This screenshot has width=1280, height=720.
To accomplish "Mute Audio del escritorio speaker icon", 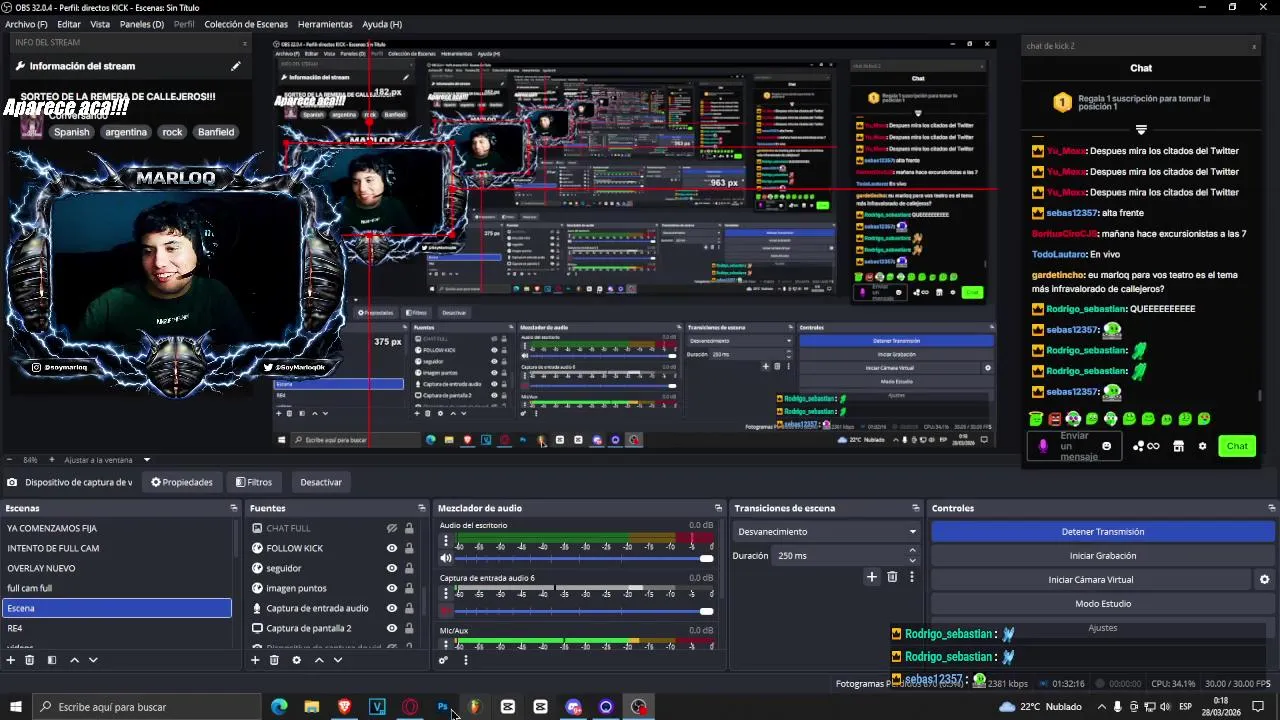I will [x=446, y=558].
